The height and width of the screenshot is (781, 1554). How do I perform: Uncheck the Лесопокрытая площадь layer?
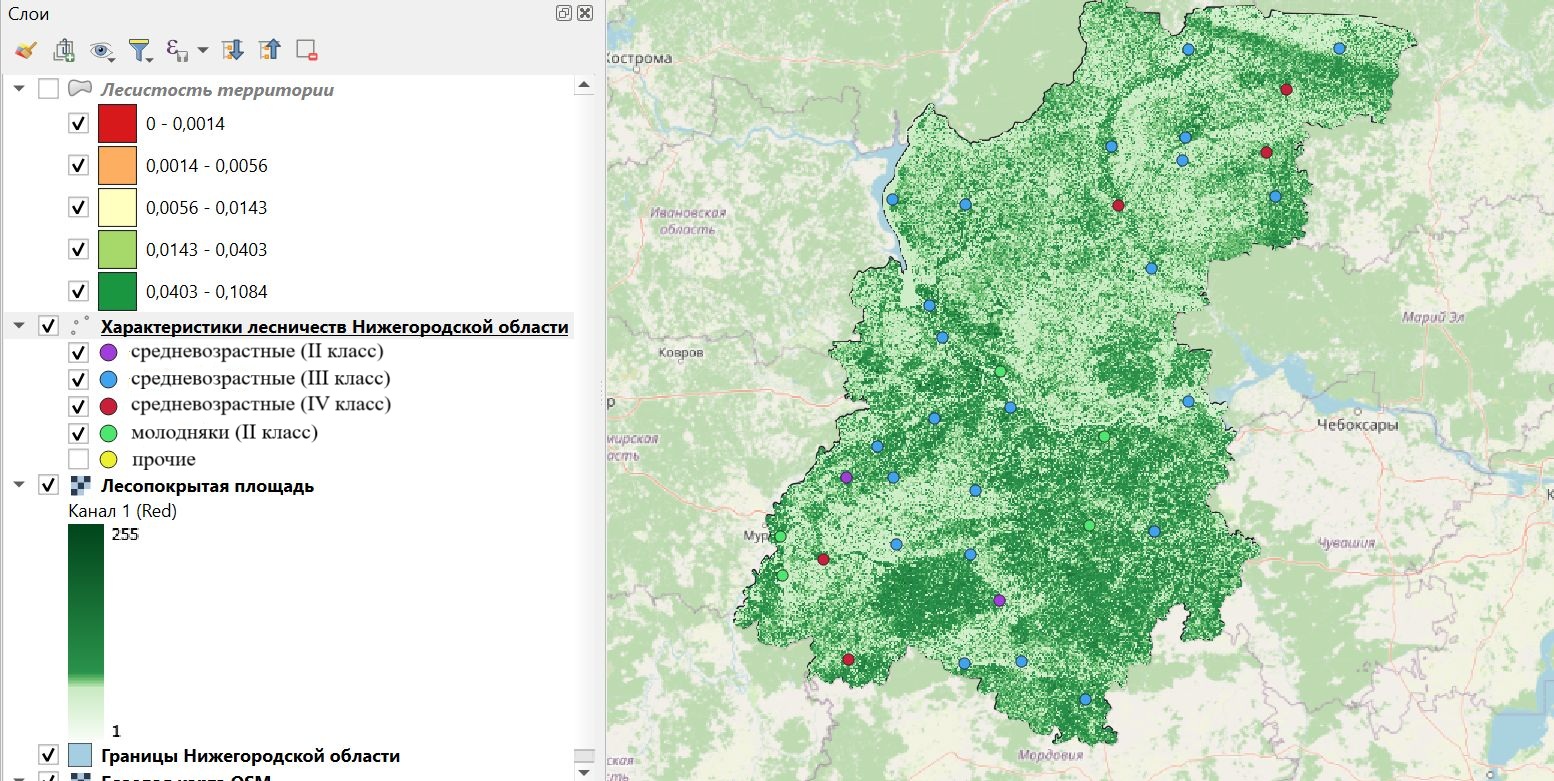(48, 486)
